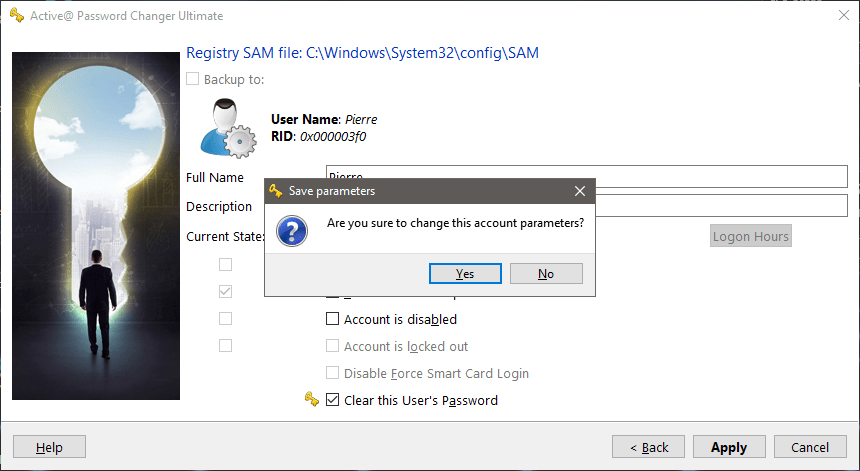This screenshot has height=471, width=860.
Task: Toggle the Backup to checkbox
Action: point(193,79)
